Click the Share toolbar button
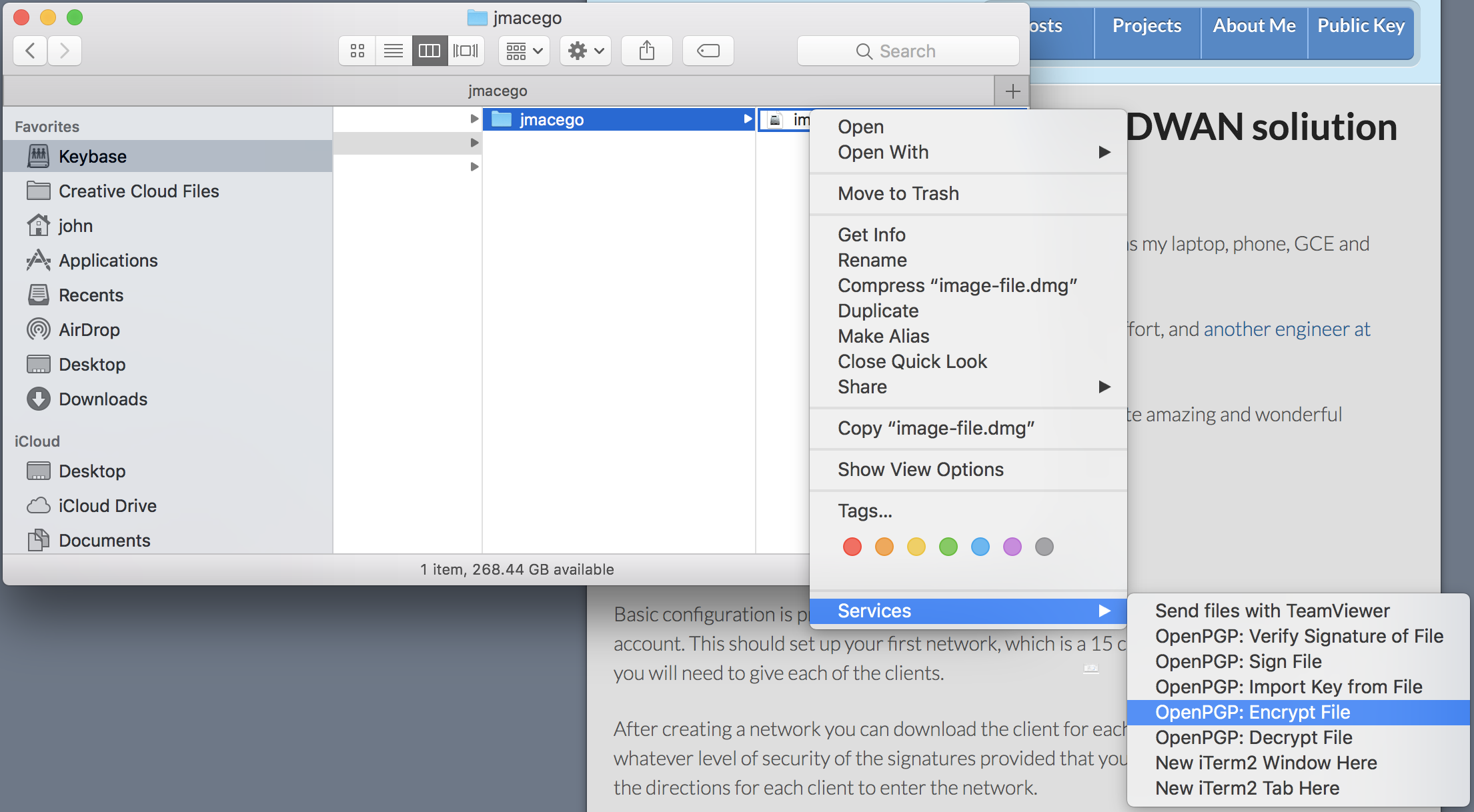This screenshot has height=812, width=1474. 647,51
